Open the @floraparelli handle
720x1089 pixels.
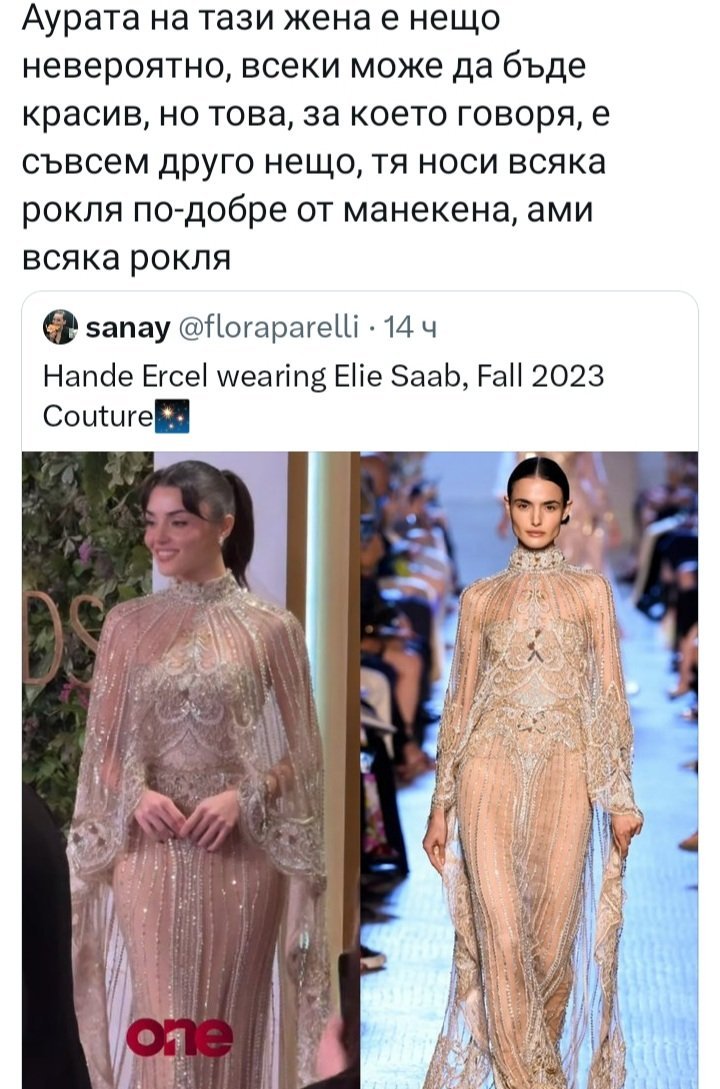[269, 326]
